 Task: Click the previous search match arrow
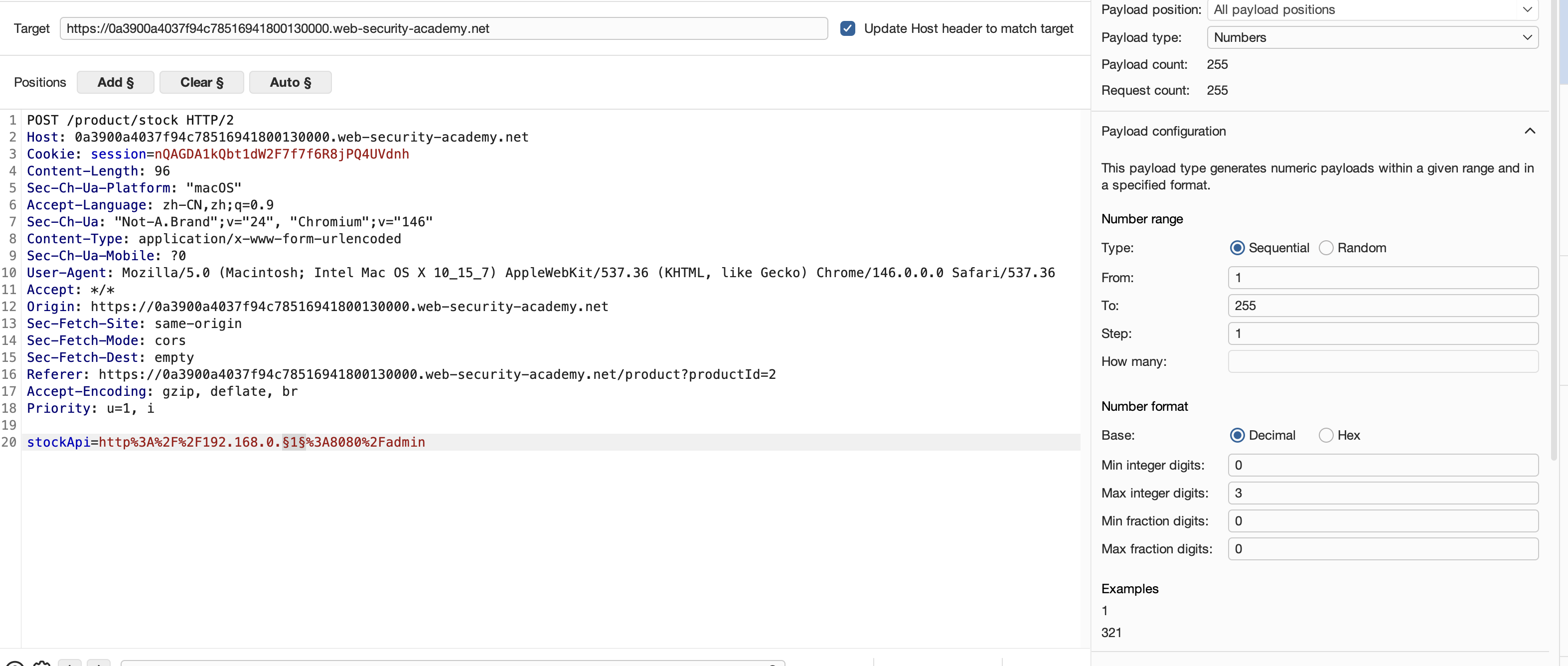point(70,664)
